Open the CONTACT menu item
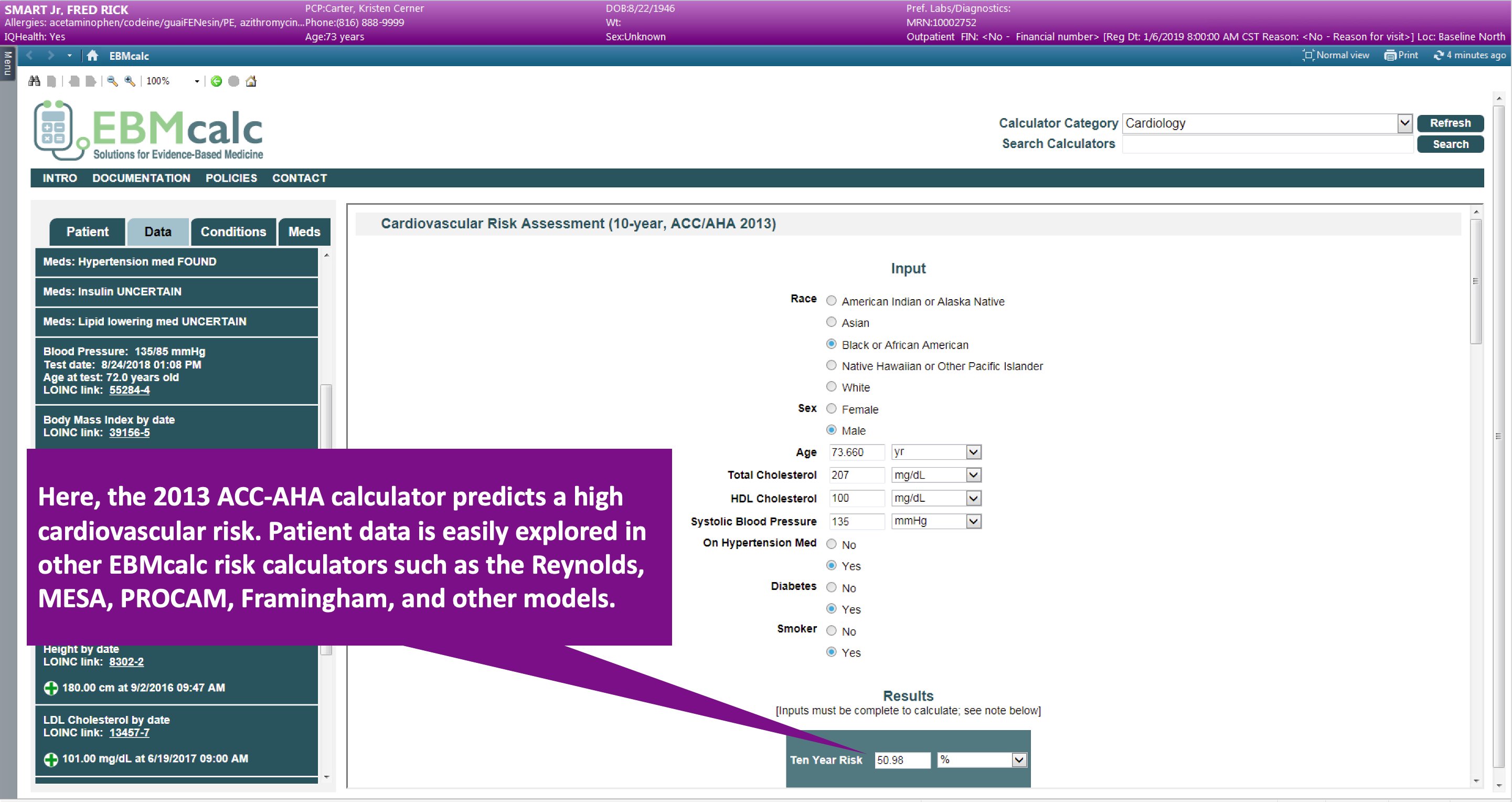Viewport: 1512px width, 802px height. [x=300, y=178]
